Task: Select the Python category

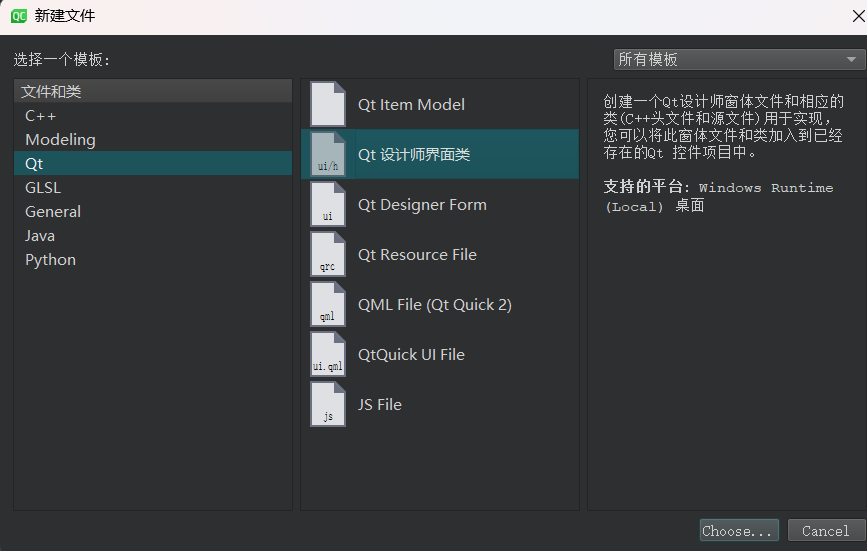Action: pos(153,260)
